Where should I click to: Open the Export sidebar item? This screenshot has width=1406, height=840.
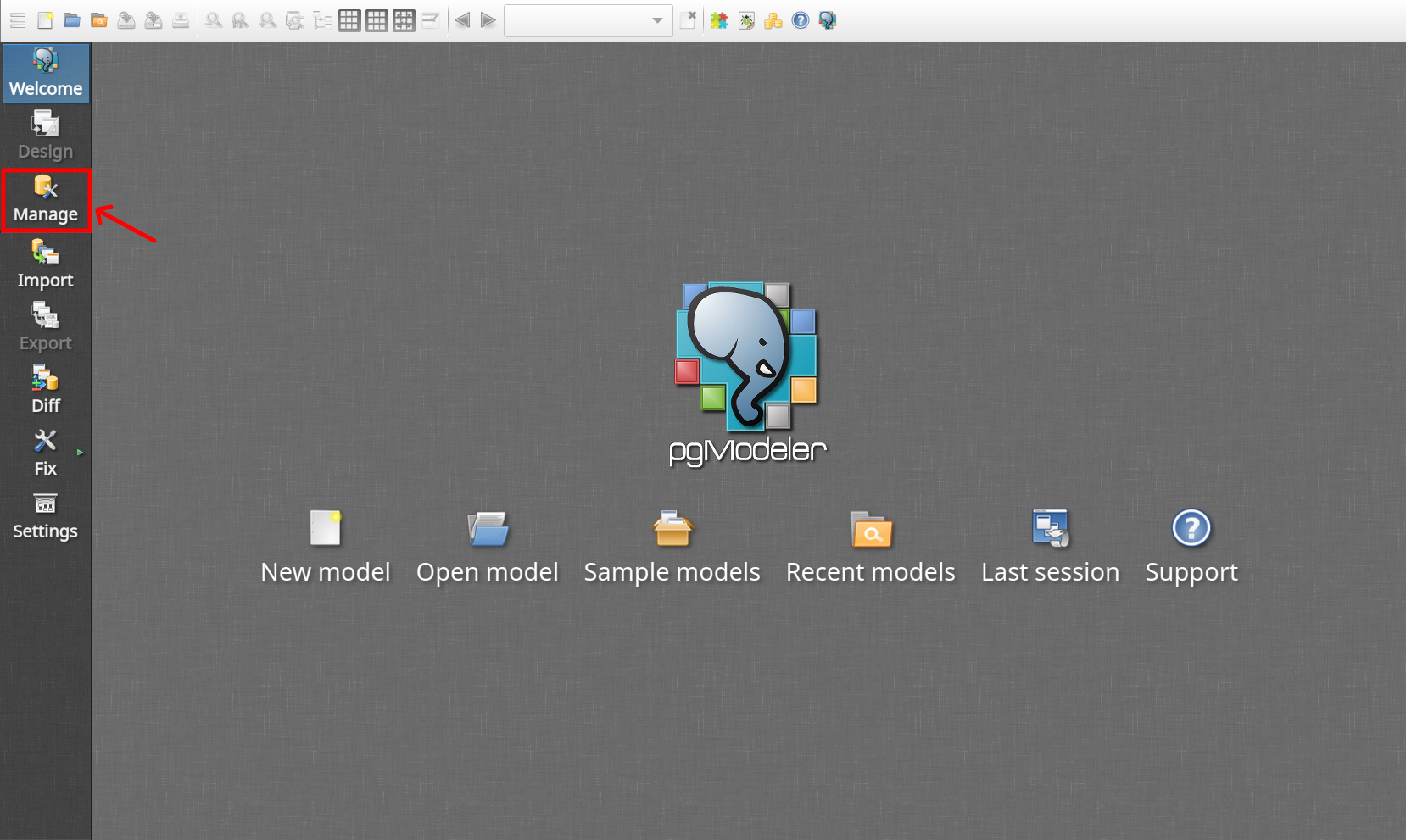coord(46,327)
